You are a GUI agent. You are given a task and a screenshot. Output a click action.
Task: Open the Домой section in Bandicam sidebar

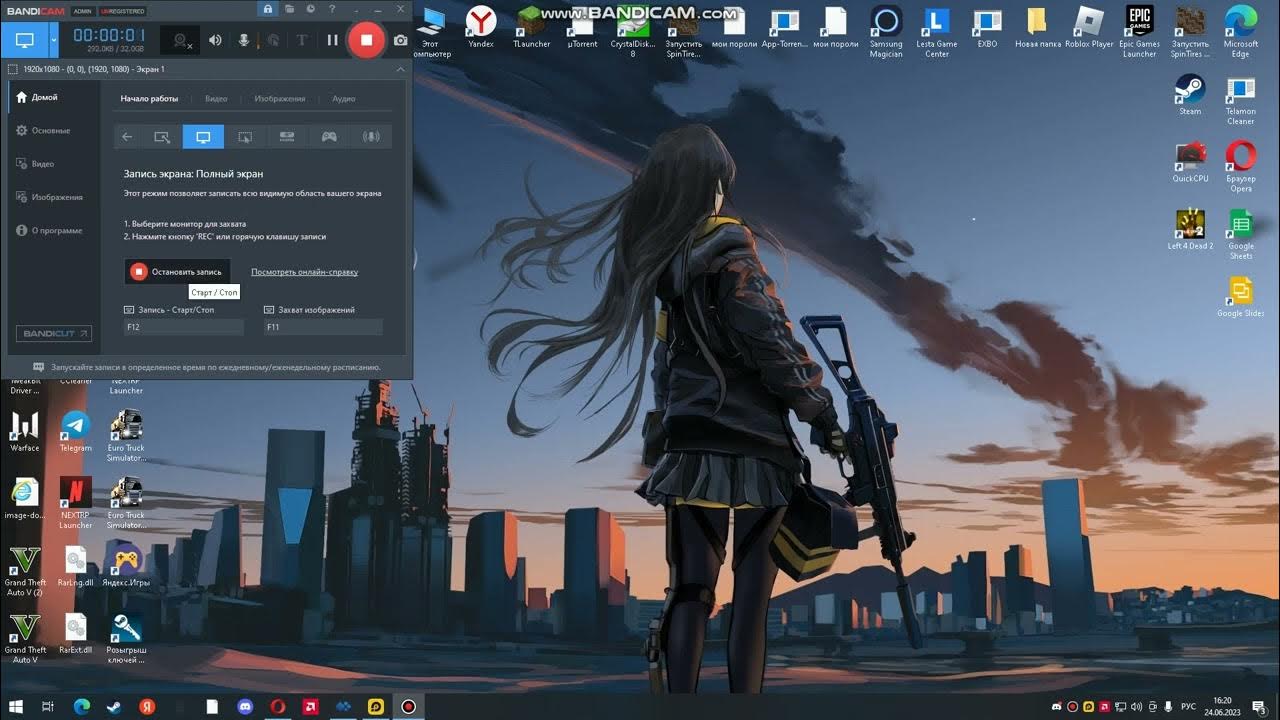click(37, 97)
